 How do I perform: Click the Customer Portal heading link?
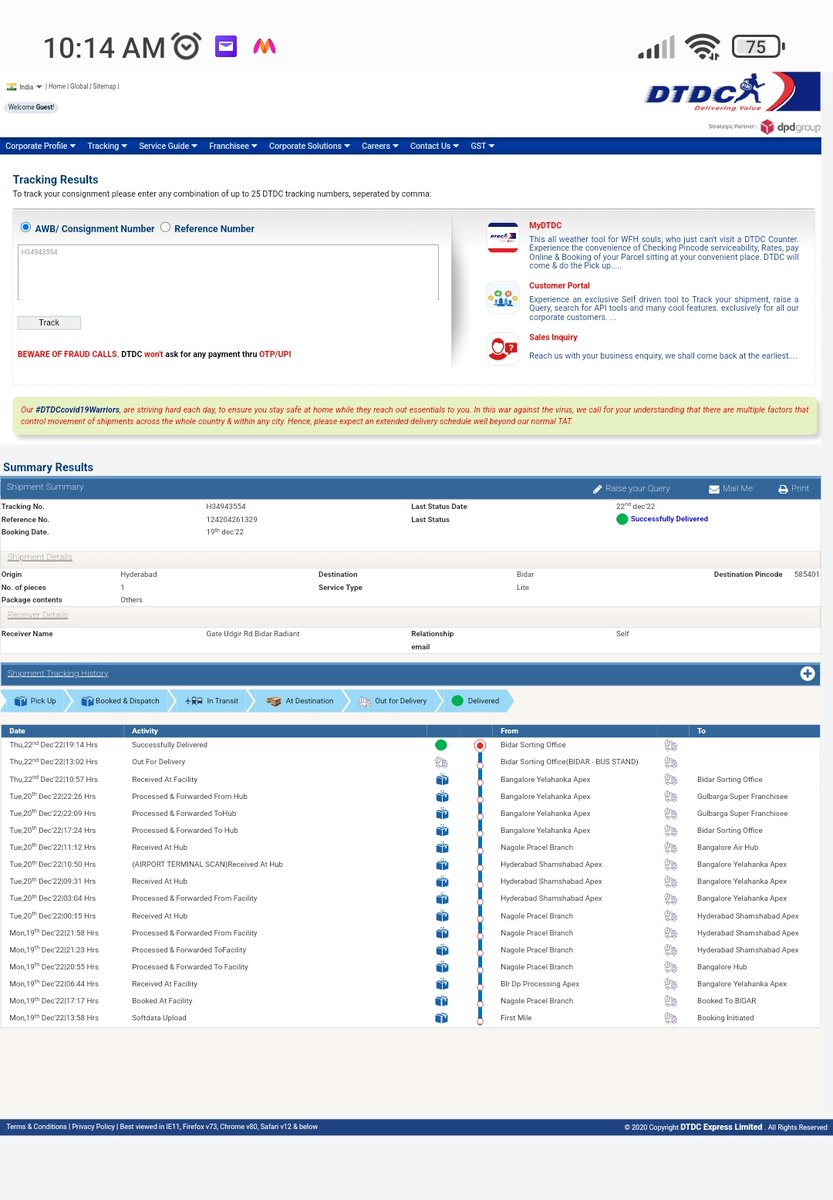pyautogui.click(x=559, y=286)
